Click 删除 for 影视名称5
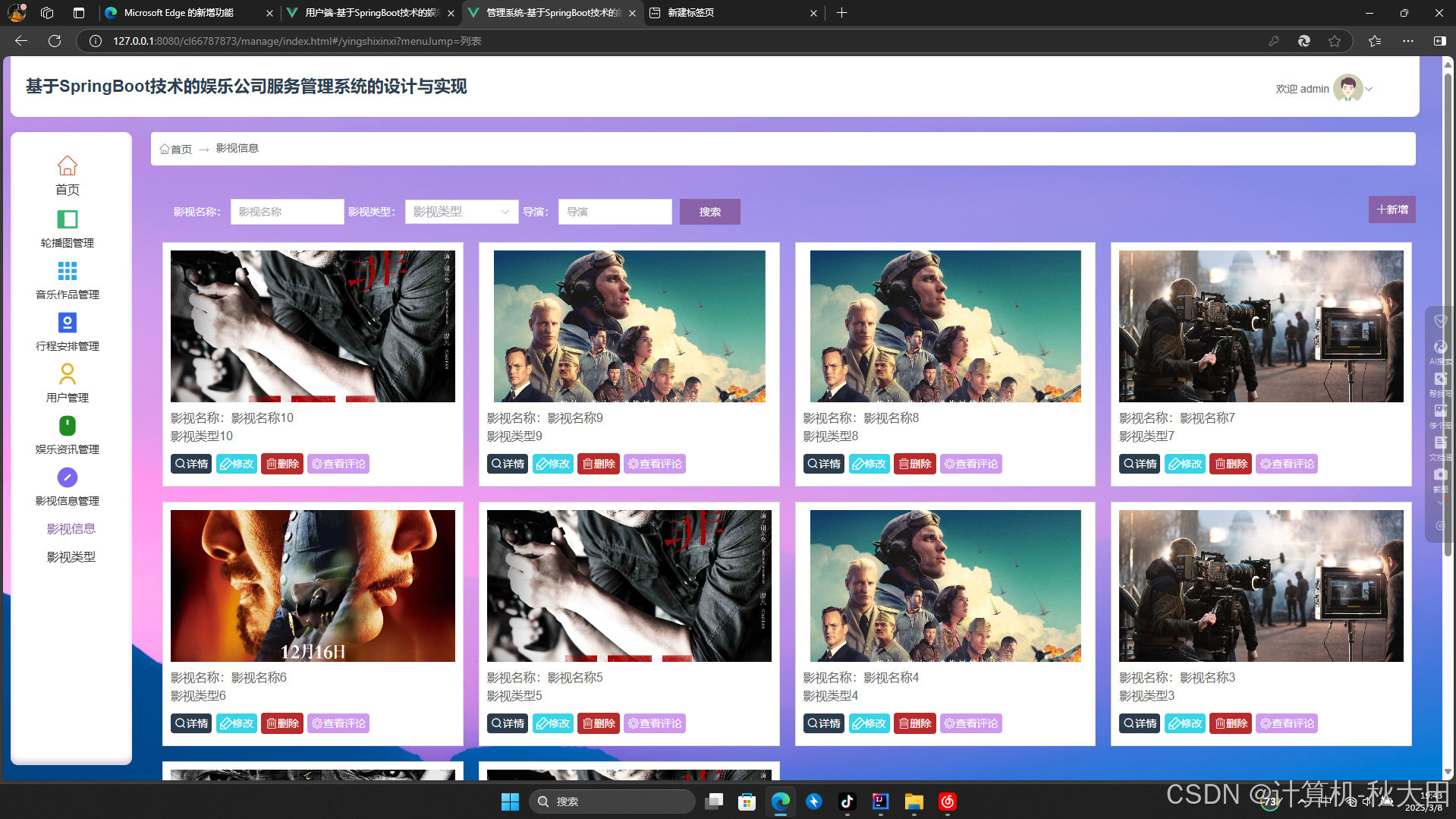Viewport: 1456px width, 819px height. coord(599,723)
